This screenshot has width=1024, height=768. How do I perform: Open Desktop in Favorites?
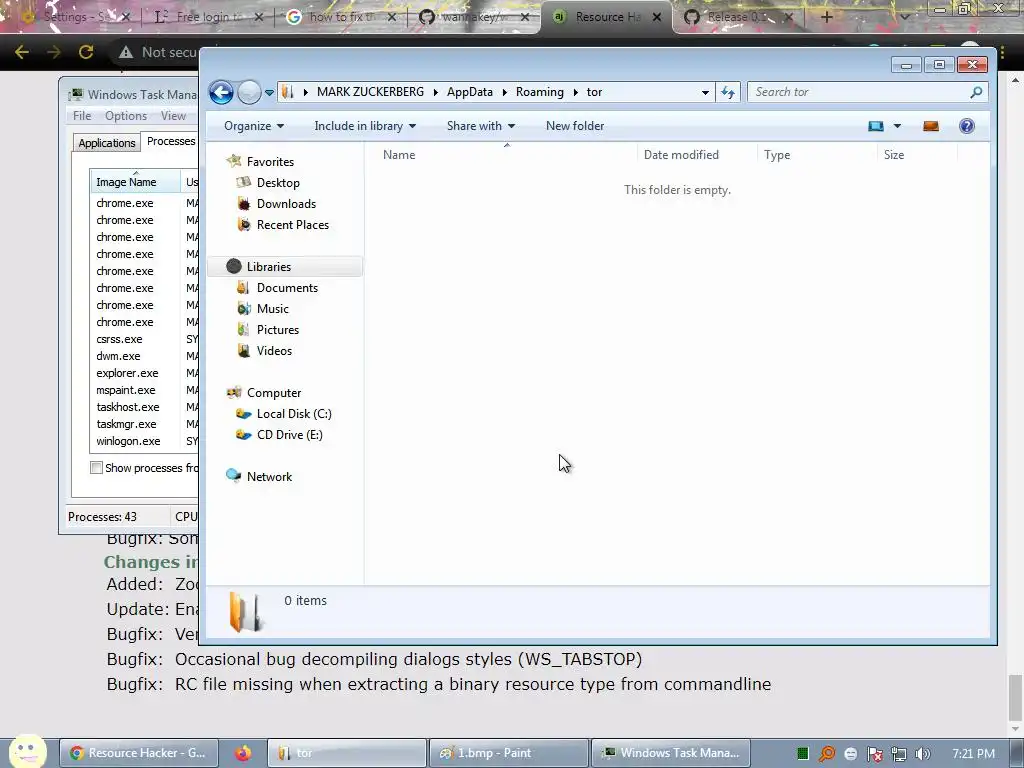coord(278,183)
